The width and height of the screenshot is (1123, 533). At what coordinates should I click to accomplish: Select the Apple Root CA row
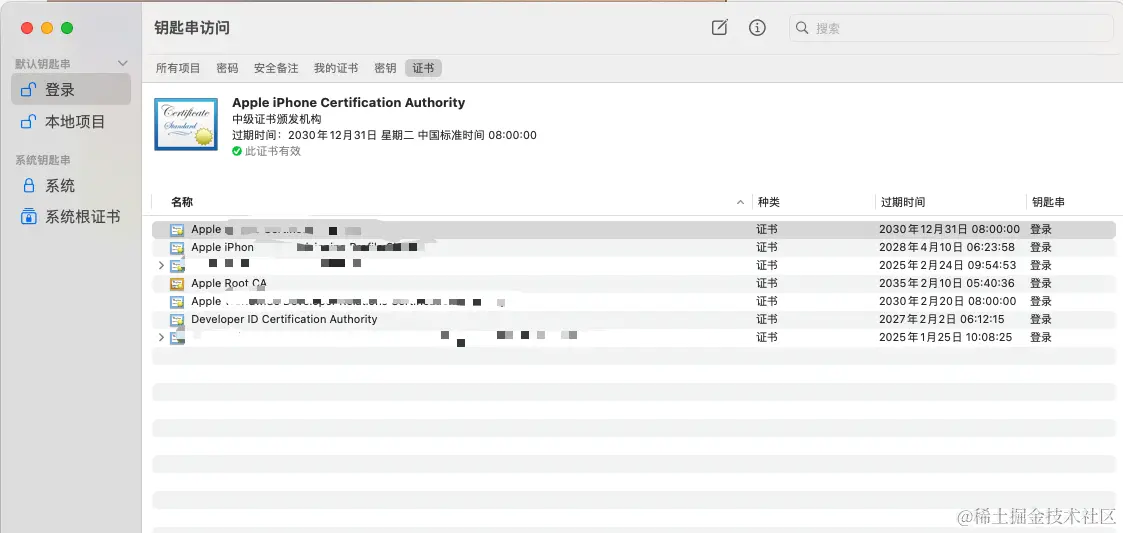[x=634, y=283]
